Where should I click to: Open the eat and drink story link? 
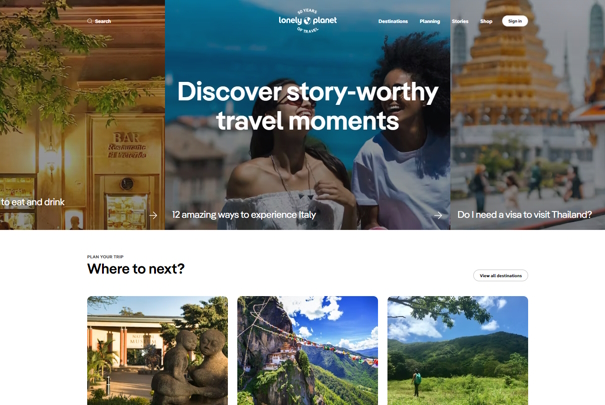pyautogui.click(x=32, y=202)
